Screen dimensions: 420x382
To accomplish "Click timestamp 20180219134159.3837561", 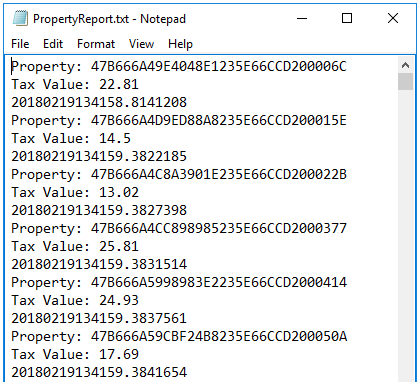I will [x=99, y=318].
